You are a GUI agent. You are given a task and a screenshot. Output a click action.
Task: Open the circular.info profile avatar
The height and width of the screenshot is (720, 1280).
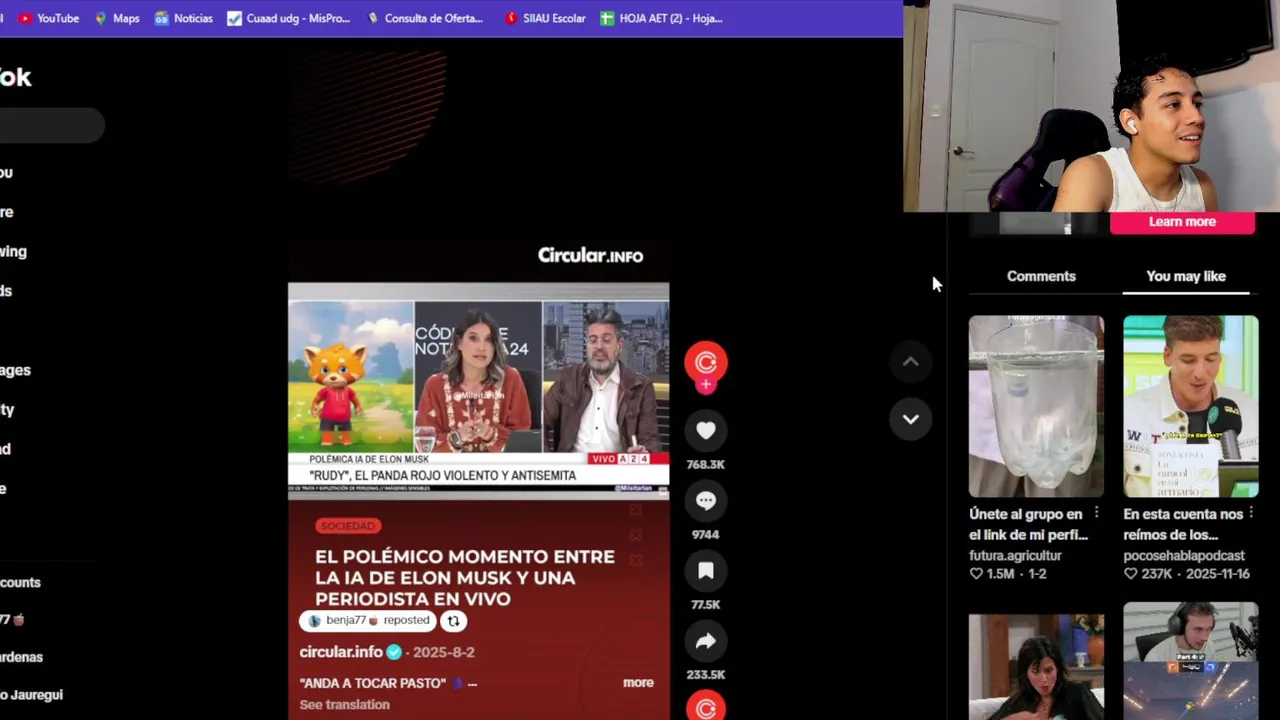point(706,361)
